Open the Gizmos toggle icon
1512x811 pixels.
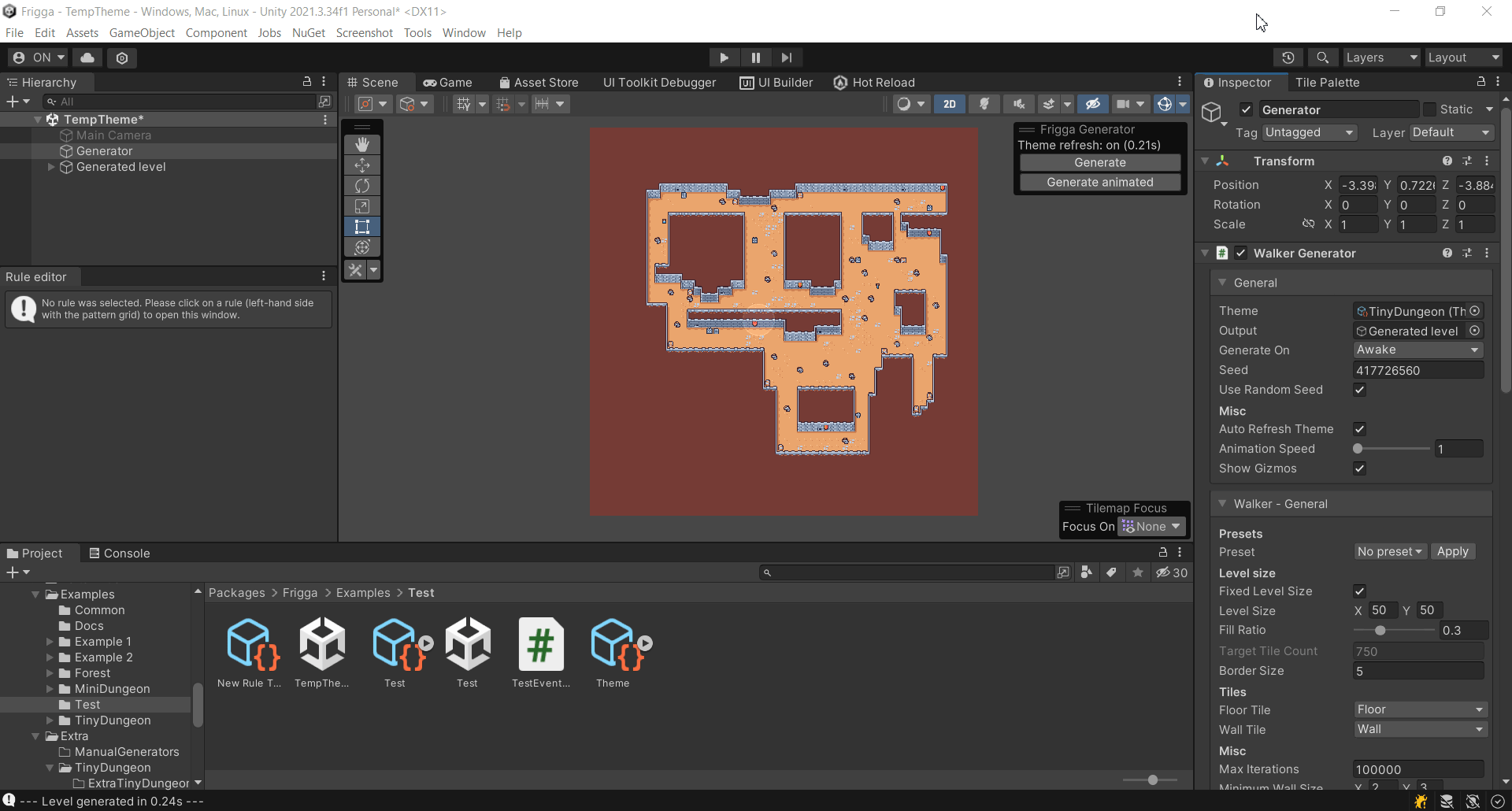tap(1165, 104)
